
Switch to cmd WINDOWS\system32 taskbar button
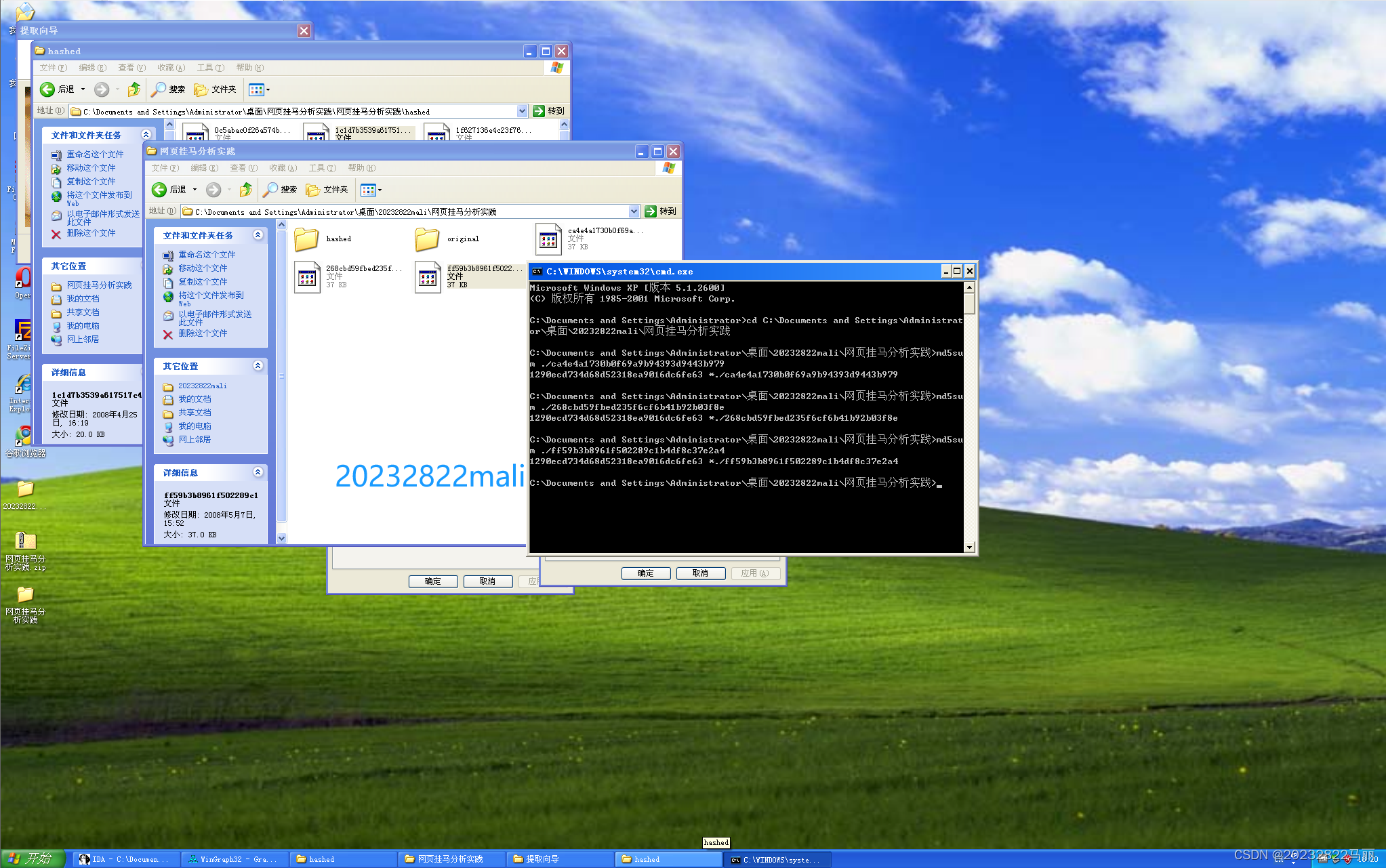(777, 859)
